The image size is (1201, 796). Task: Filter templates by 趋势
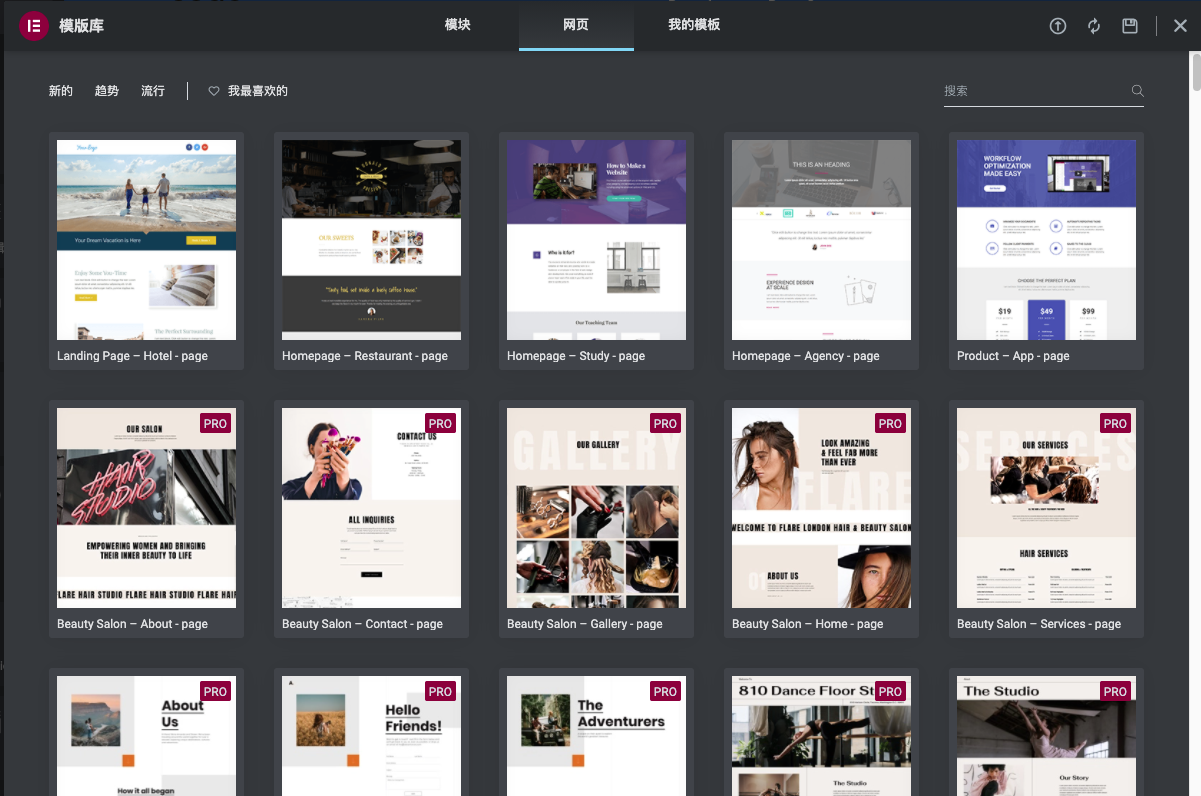point(107,91)
